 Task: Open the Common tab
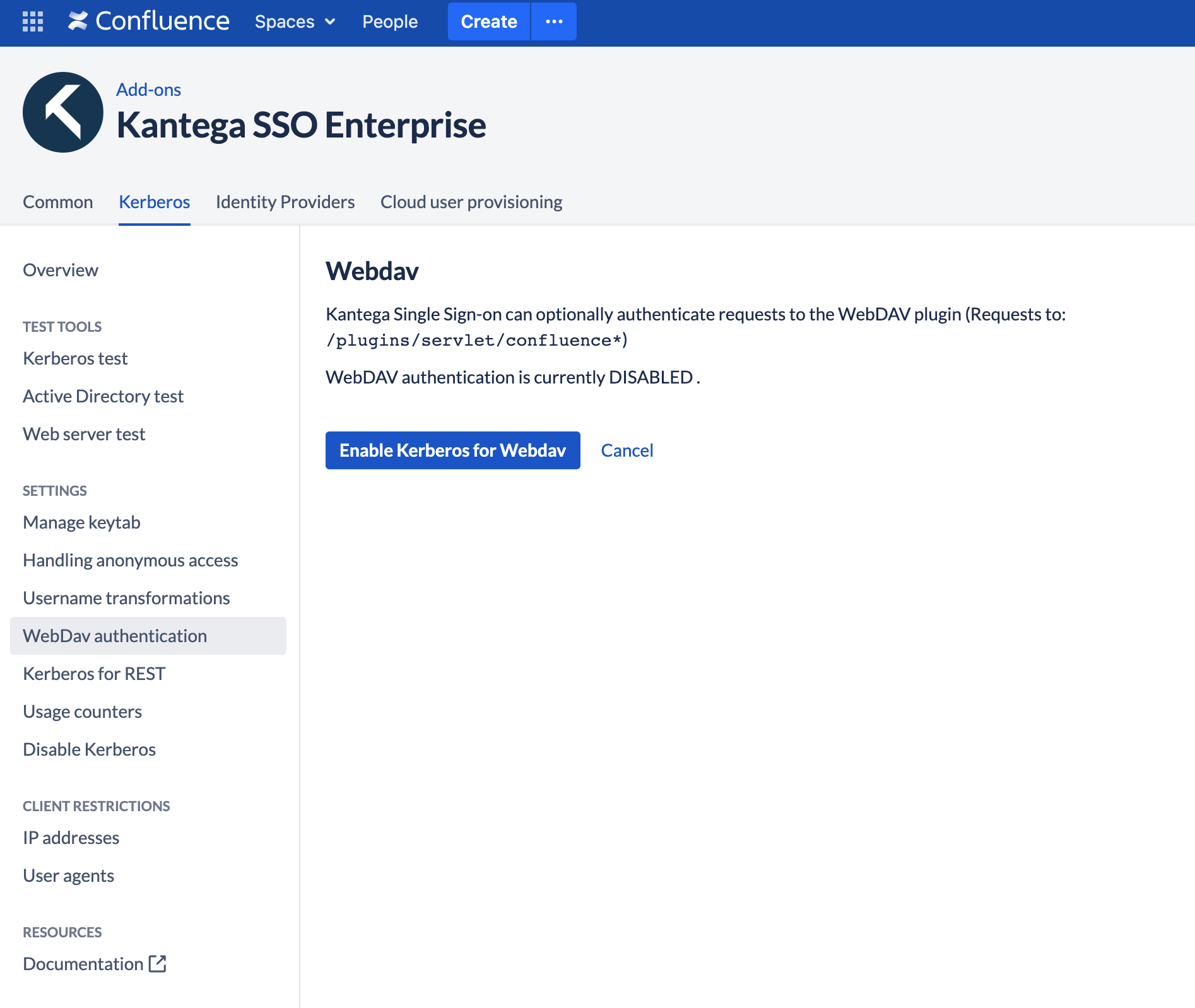tap(57, 201)
